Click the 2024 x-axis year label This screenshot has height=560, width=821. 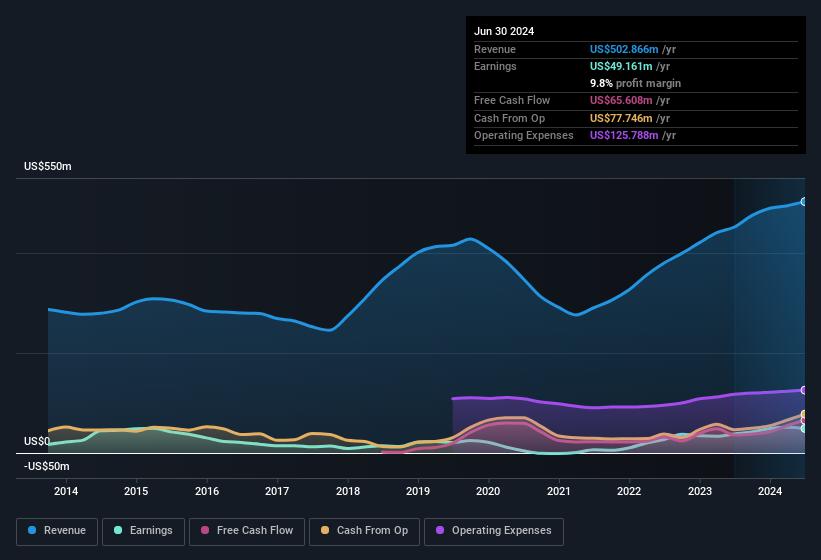click(770, 491)
